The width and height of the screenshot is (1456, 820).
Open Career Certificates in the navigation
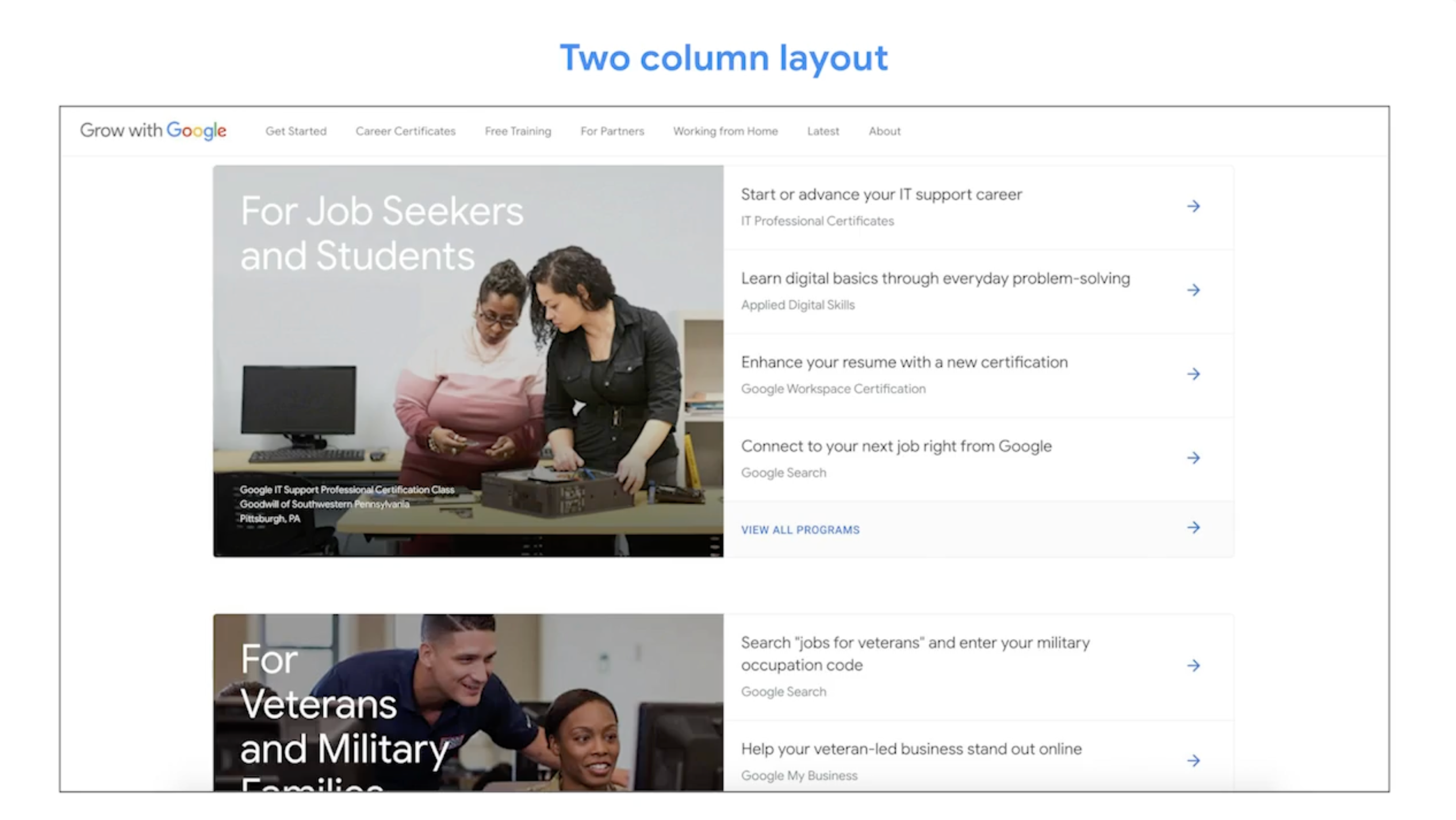405,131
